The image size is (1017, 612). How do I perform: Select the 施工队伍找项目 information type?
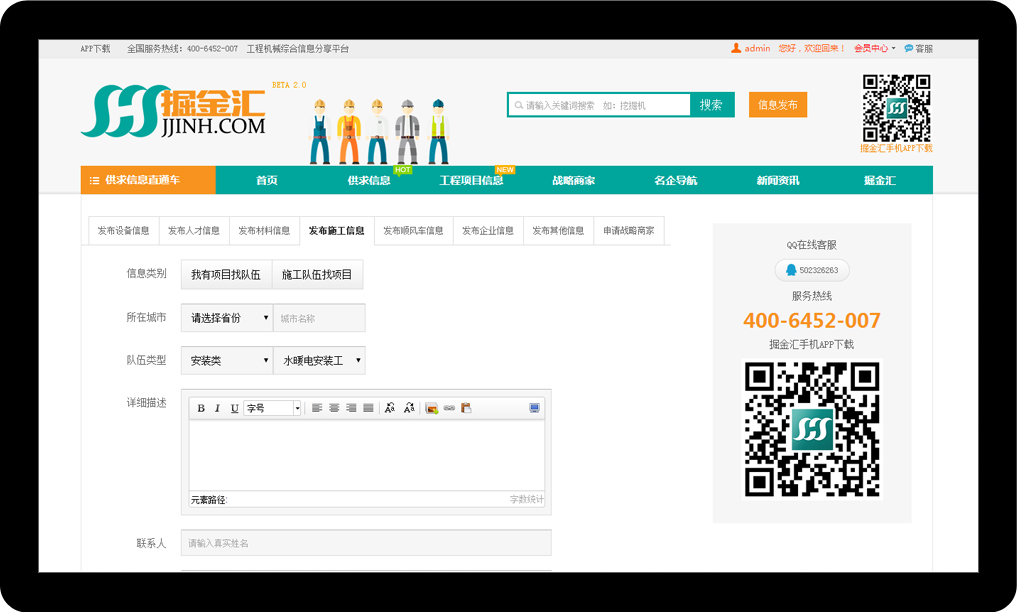click(x=317, y=274)
